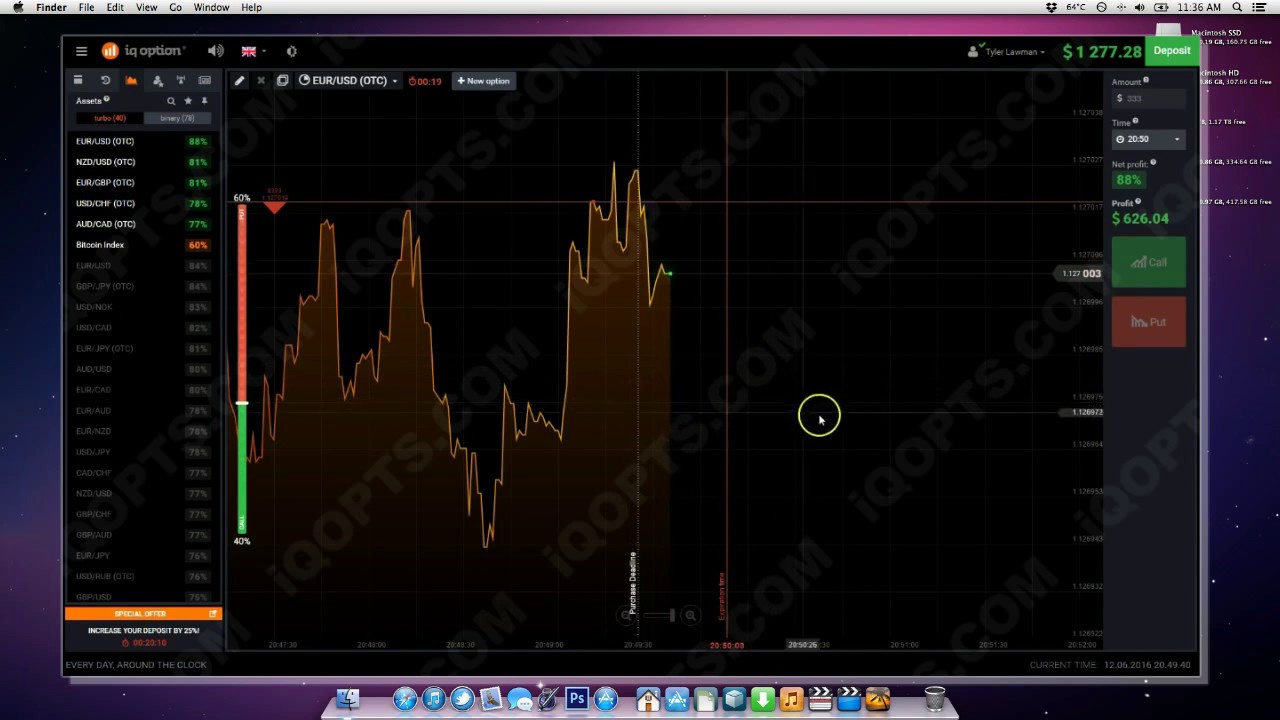Open the settings gear icon
Screen dimensions: 1280x720
click(291, 51)
